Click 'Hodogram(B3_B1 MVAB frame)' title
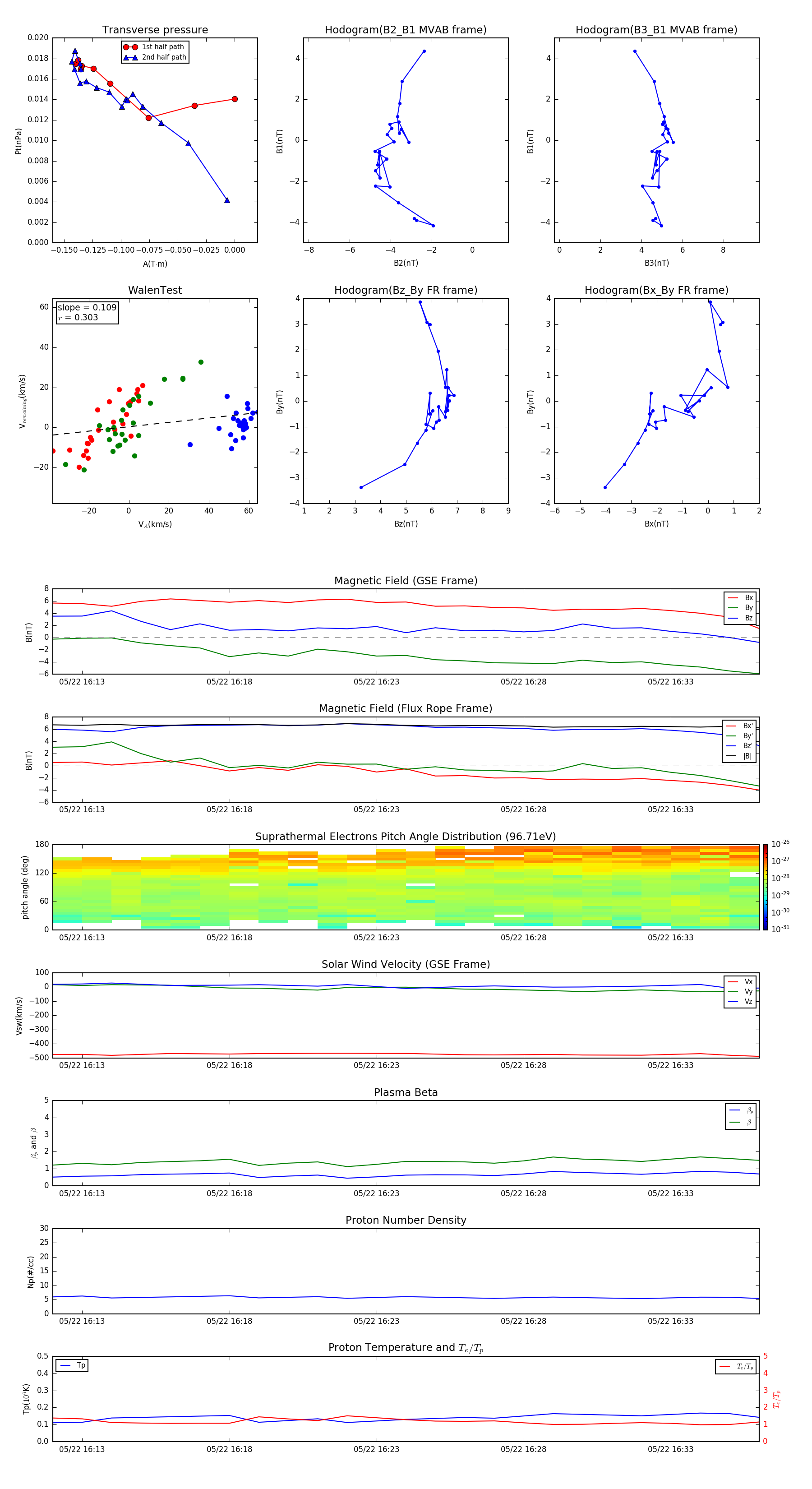This screenshot has width=812, height=1489. [x=656, y=30]
